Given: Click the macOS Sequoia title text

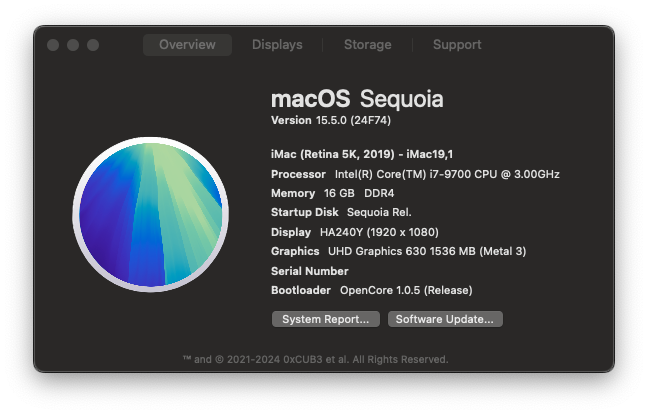Looking at the screenshot, I should [357, 99].
